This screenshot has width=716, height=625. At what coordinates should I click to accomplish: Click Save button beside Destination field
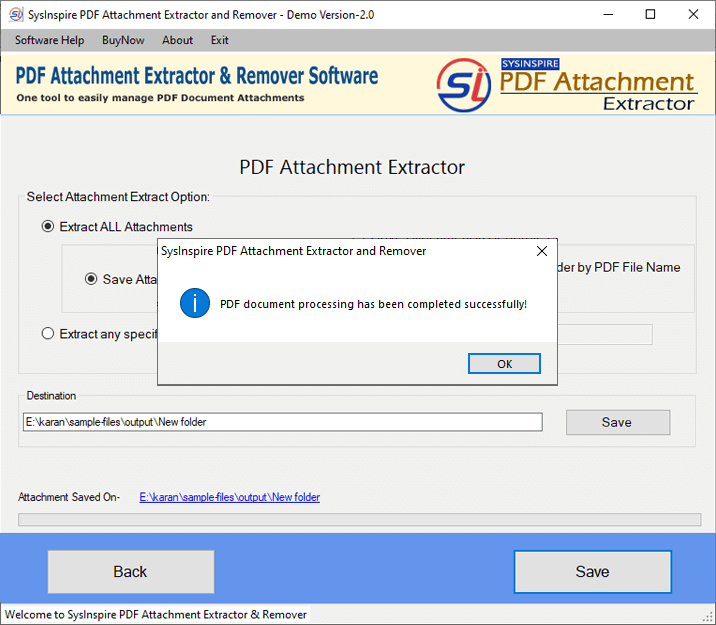pyautogui.click(x=618, y=422)
